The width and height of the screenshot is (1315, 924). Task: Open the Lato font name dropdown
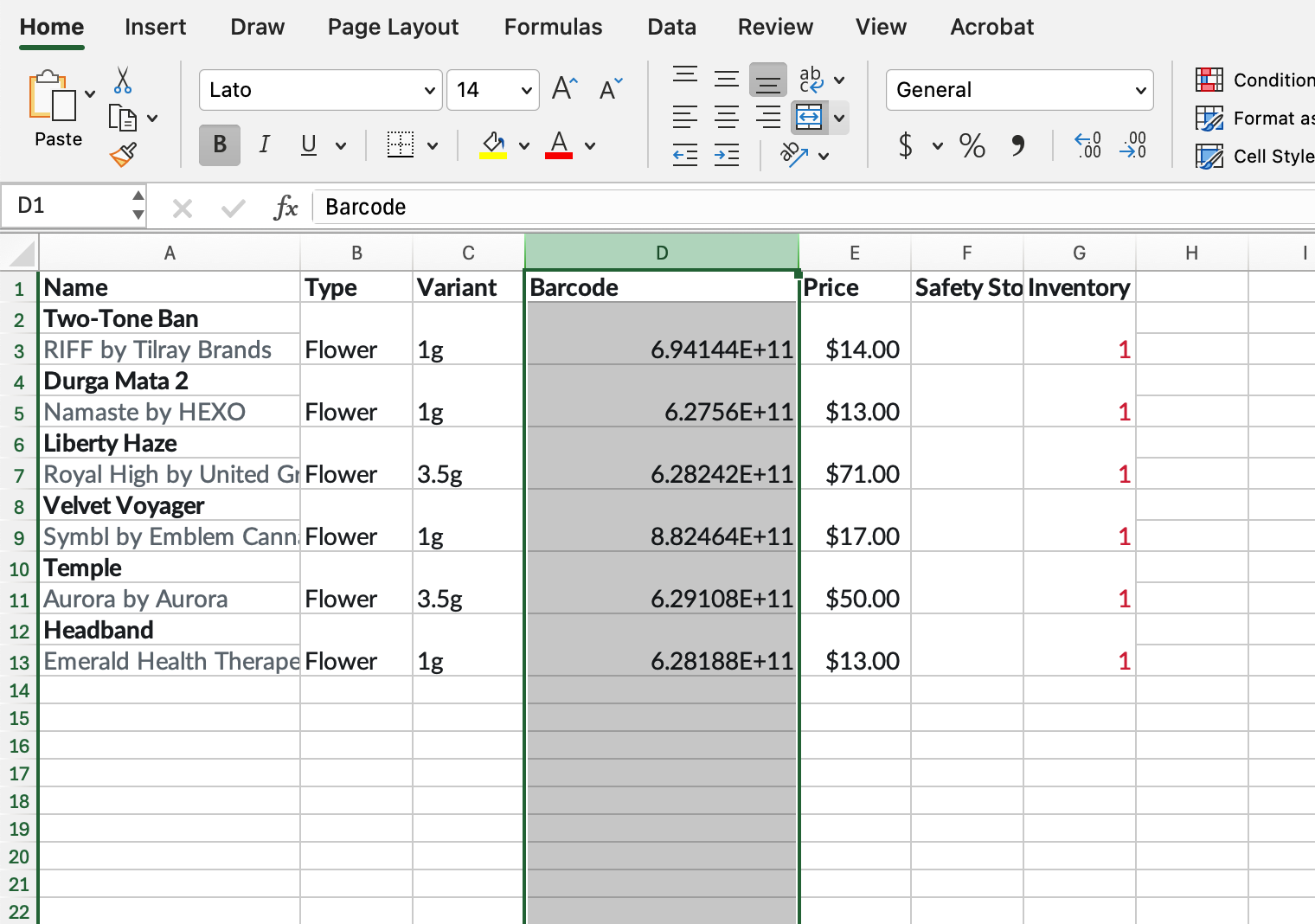(430, 90)
